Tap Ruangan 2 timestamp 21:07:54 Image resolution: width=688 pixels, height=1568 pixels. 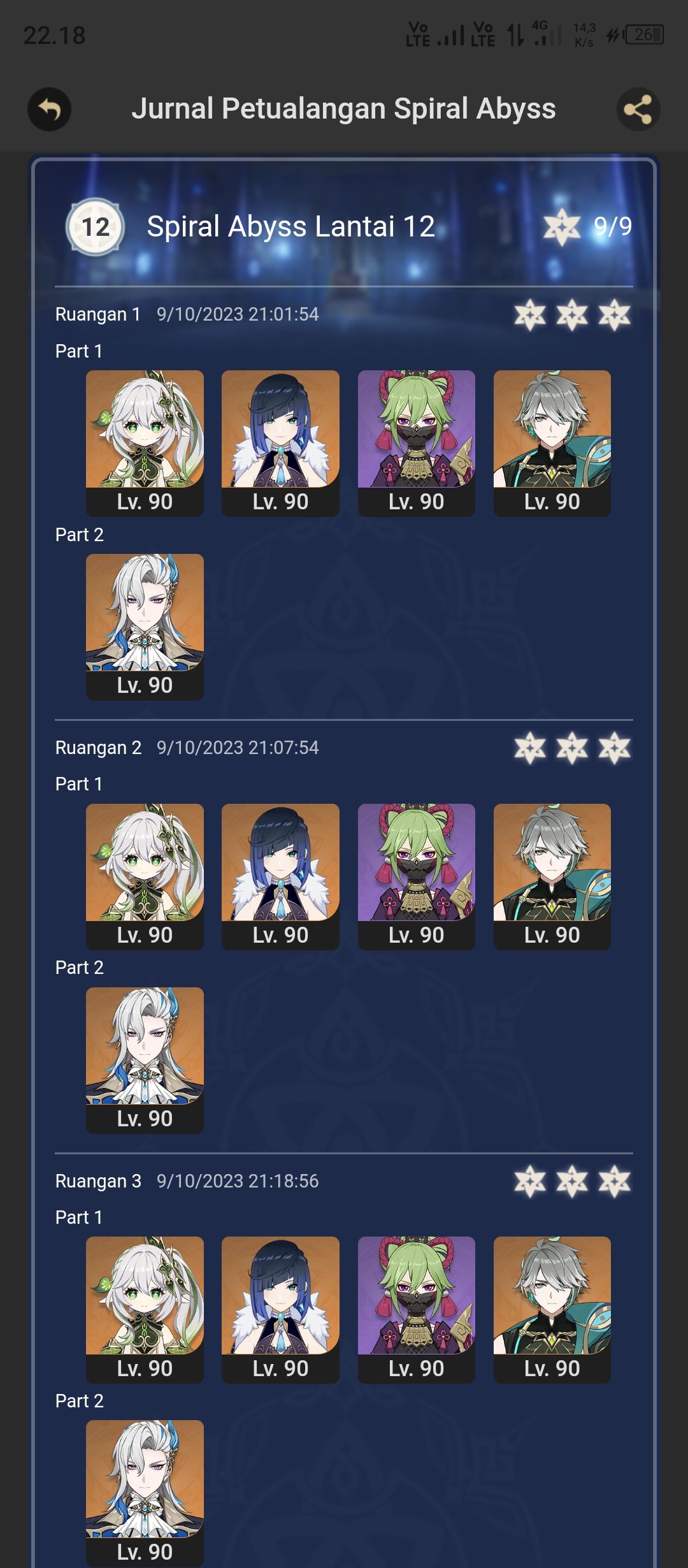[238, 748]
